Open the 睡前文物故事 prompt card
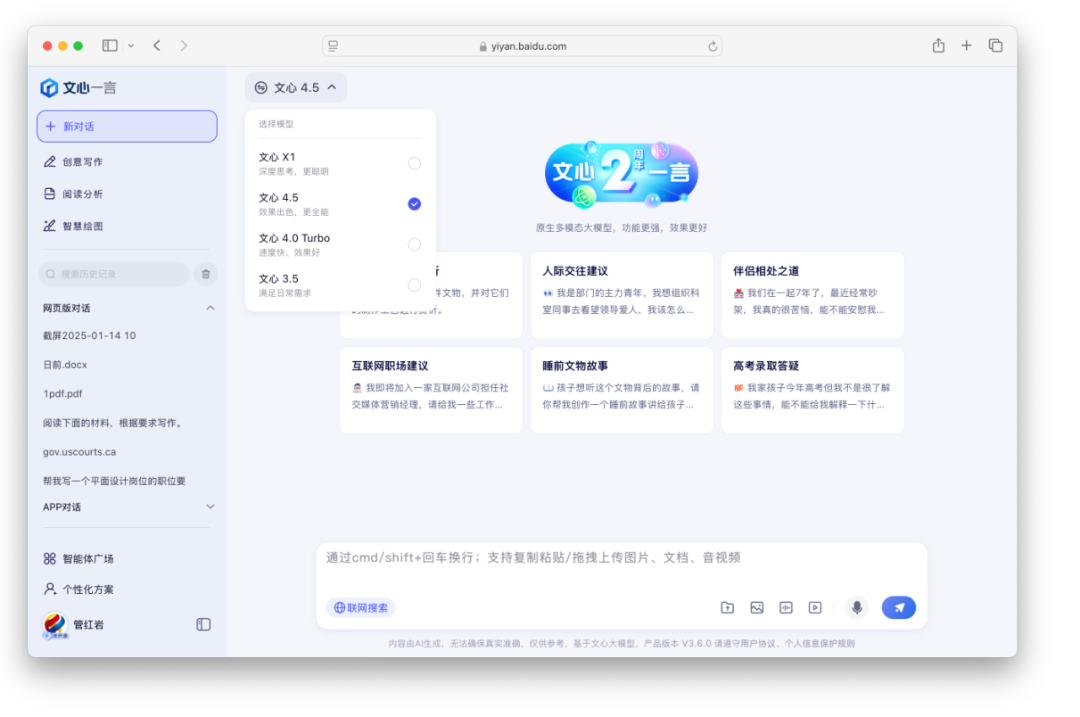Image resolution: width=1080 pixels, height=717 pixels. pyautogui.click(x=621, y=390)
